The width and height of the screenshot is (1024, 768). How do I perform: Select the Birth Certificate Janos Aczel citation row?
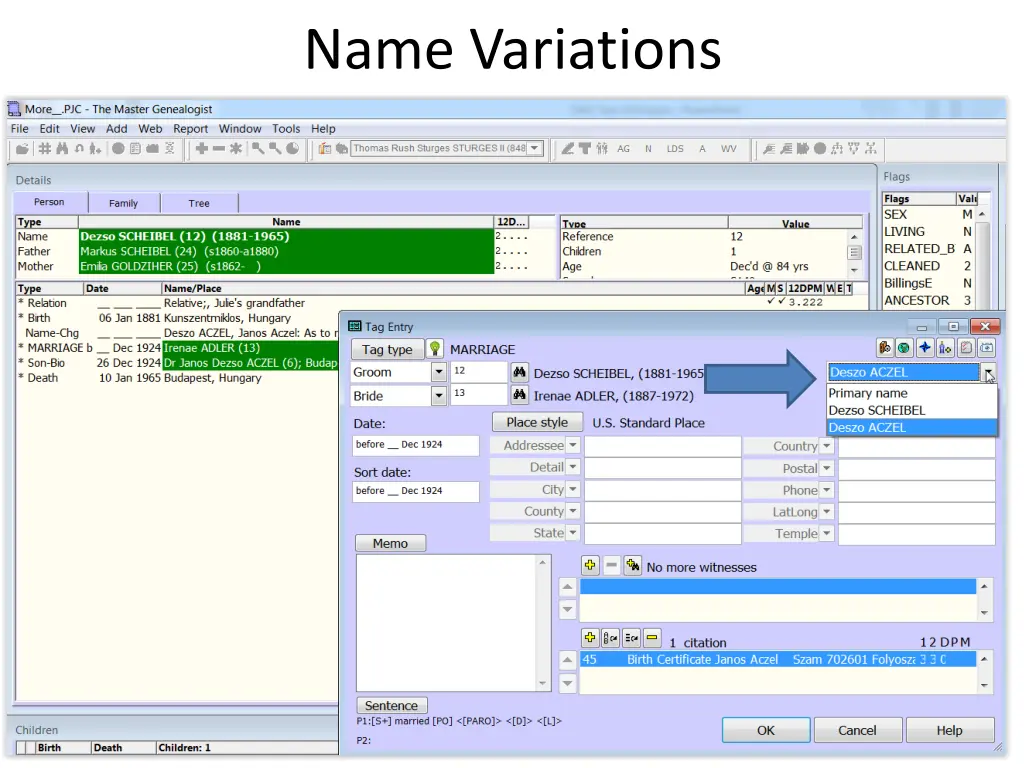[777, 660]
